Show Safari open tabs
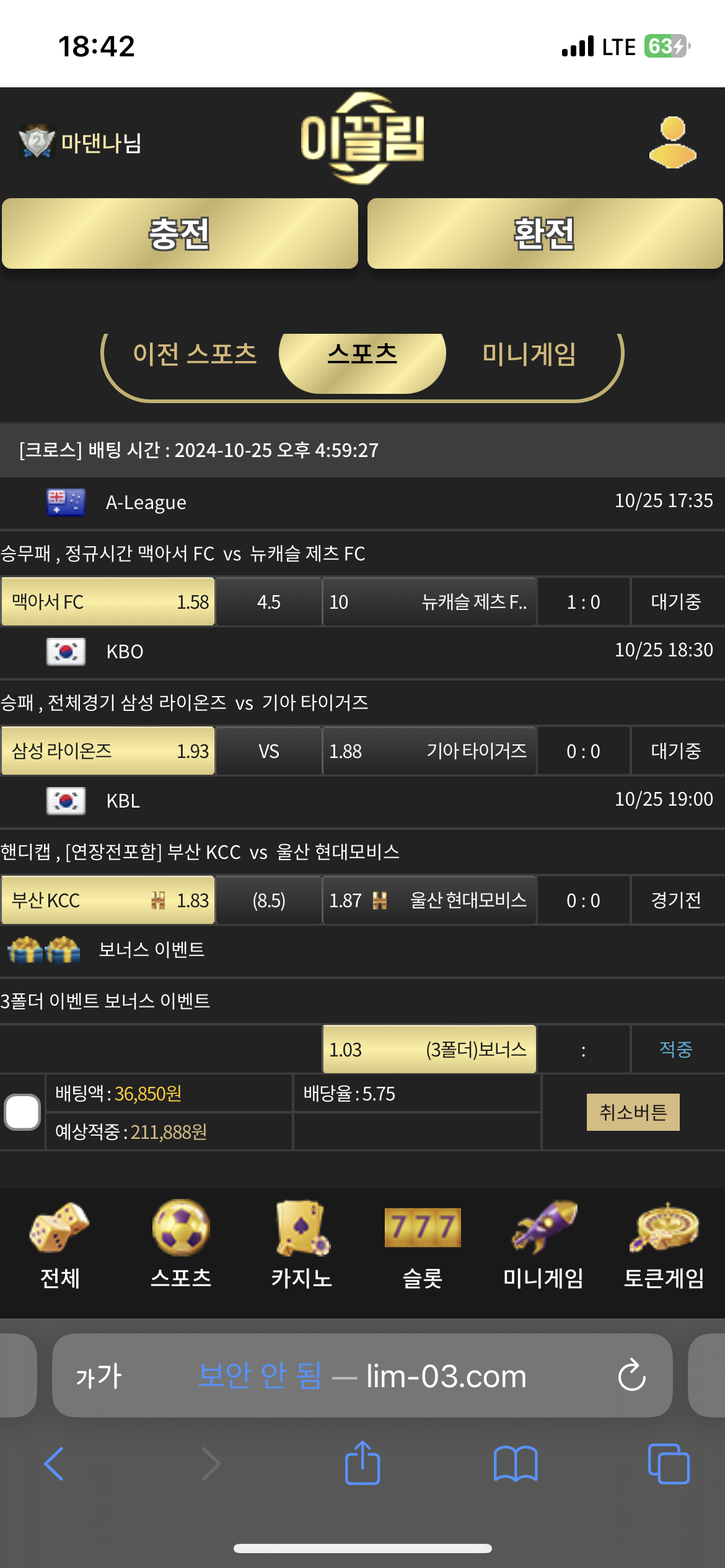The width and height of the screenshot is (725, 1568). [x=668, y=1463]
